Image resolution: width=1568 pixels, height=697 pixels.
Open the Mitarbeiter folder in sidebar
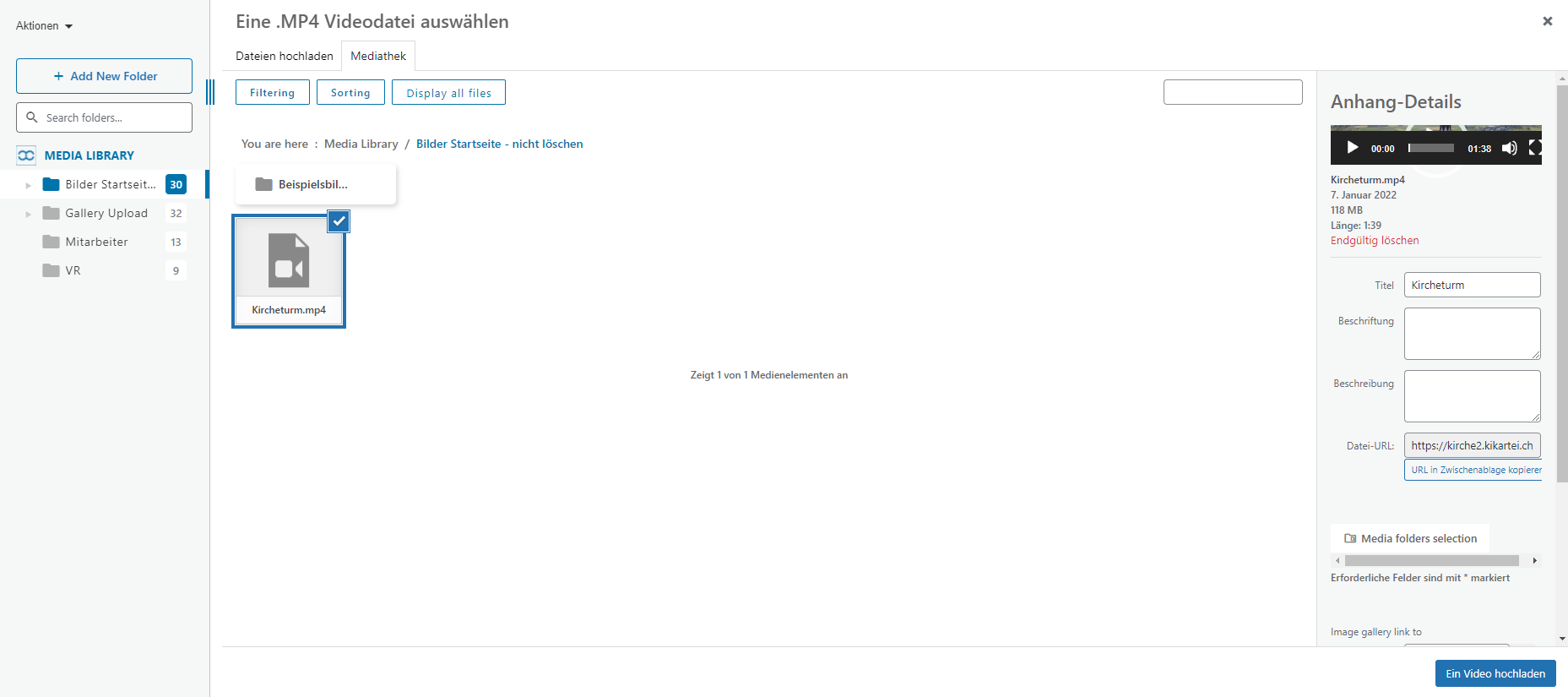[x=96, y=242]
